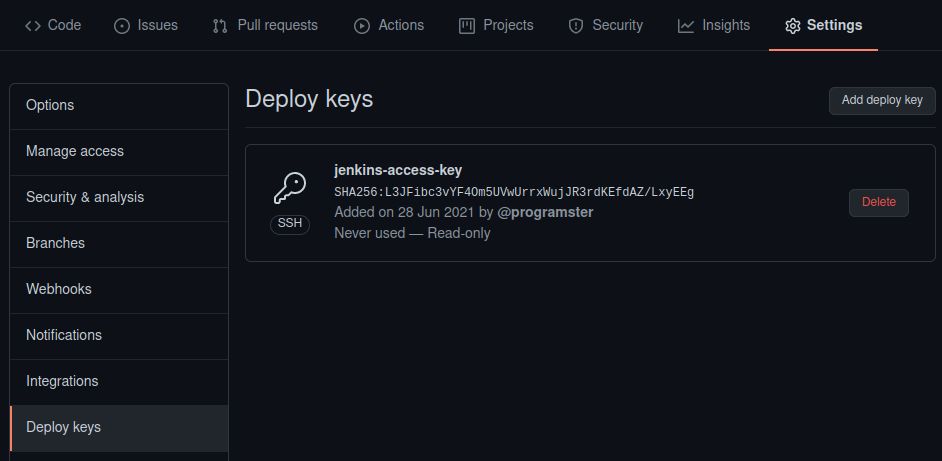
Task: Open the Webhooks settings page
Action: pyautogui.click(x=59, y=289)
